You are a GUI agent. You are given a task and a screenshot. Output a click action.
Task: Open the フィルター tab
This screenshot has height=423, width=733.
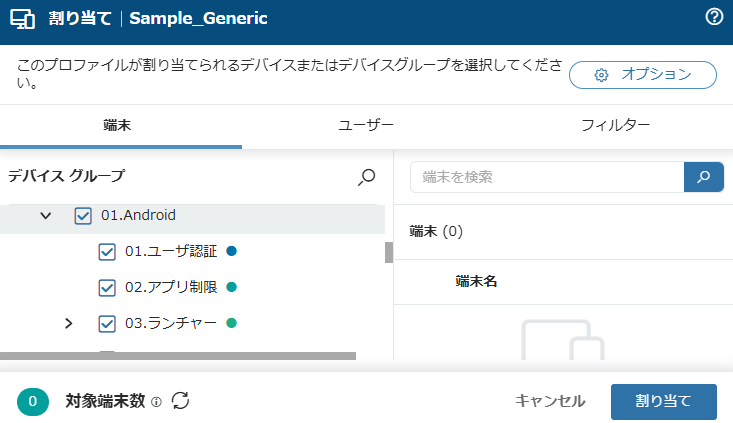click(615, 126)
